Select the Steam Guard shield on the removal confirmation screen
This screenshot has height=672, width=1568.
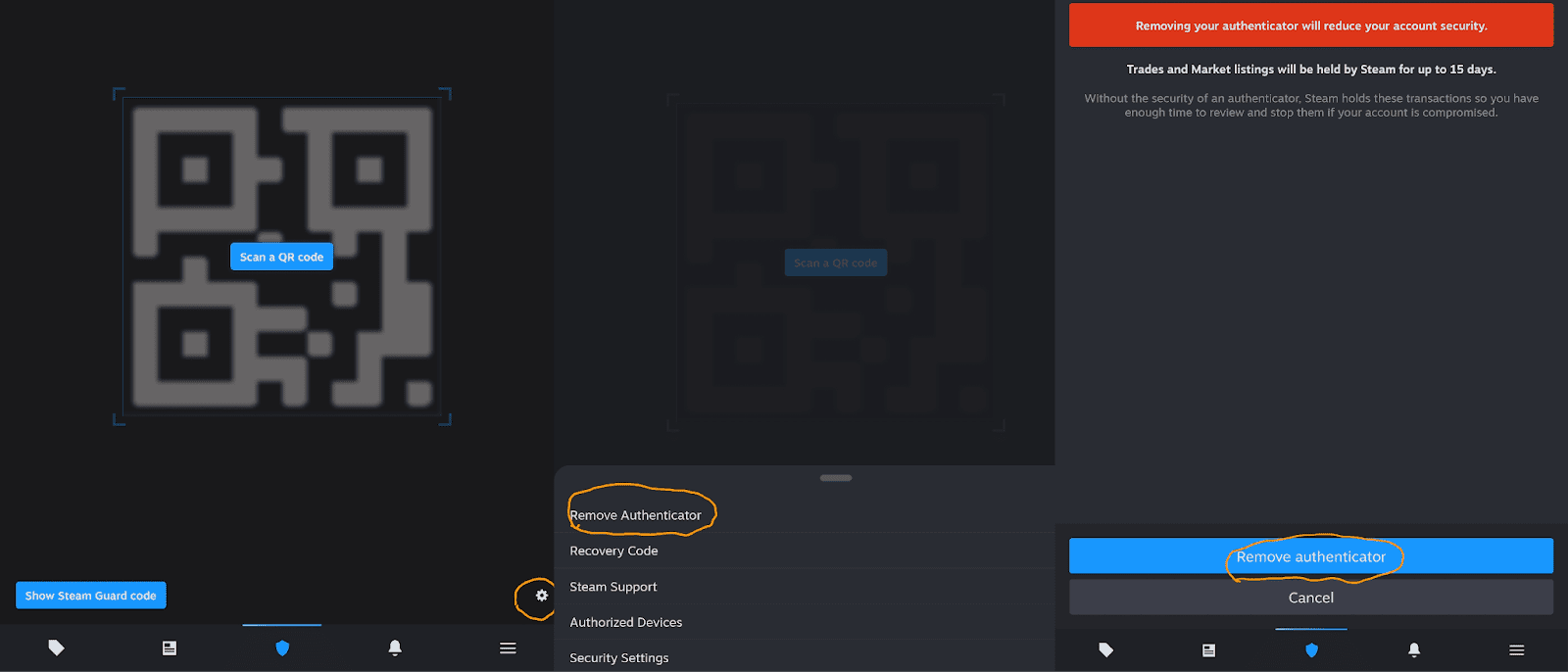(1311, 649)
